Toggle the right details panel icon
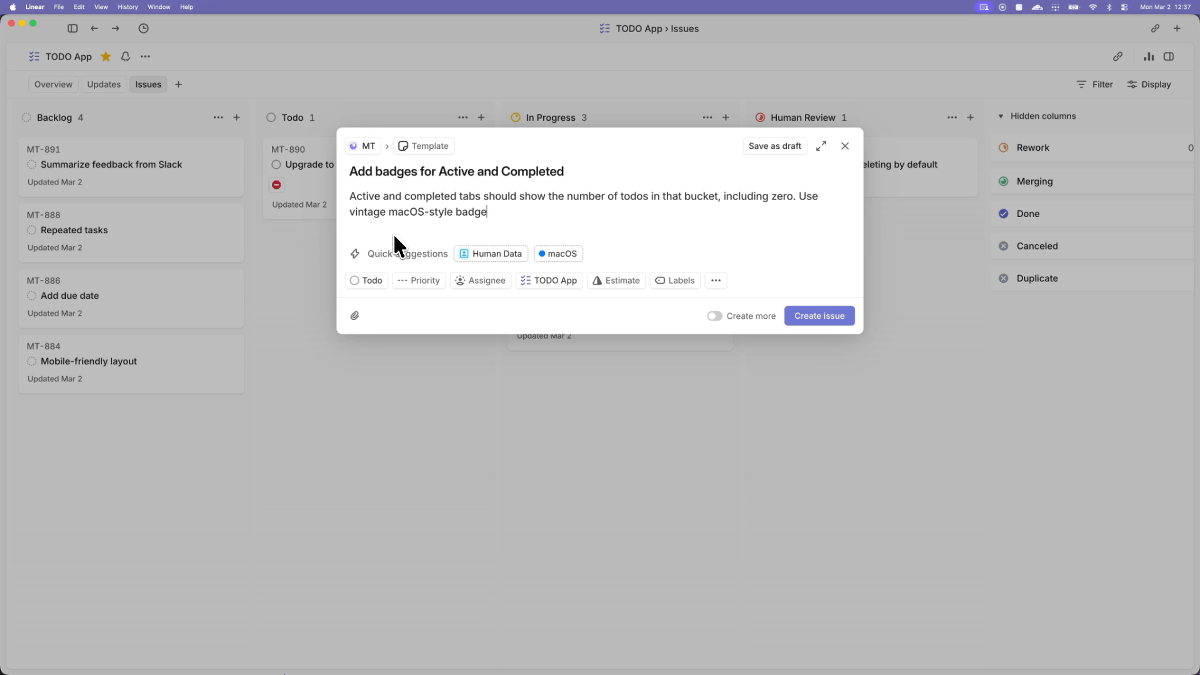Viewport: 1200px width, 675px height. (1168, 57)
